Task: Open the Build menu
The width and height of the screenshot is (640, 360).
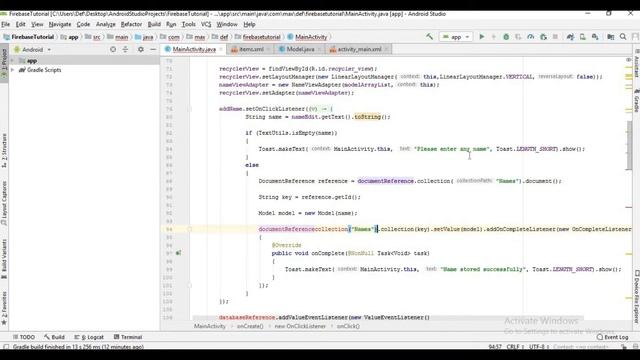Action: tap(154, 24)
